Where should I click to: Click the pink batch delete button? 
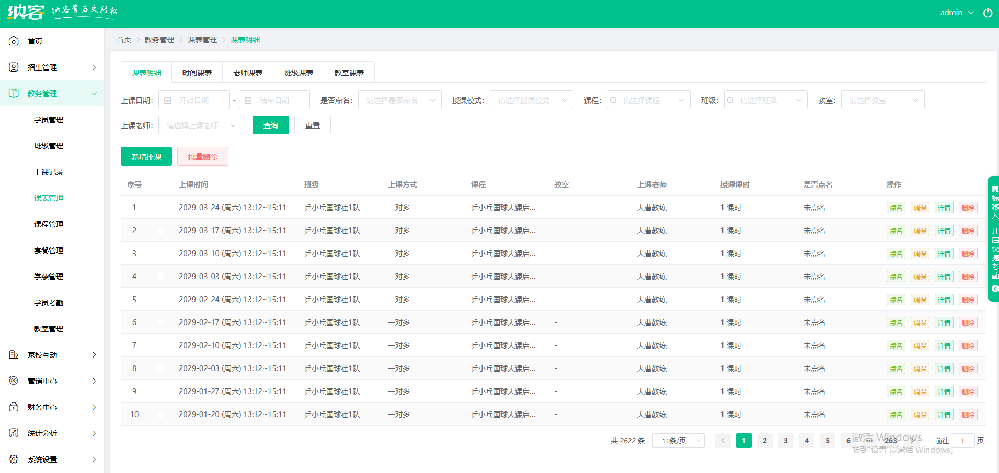coord(203,156)
